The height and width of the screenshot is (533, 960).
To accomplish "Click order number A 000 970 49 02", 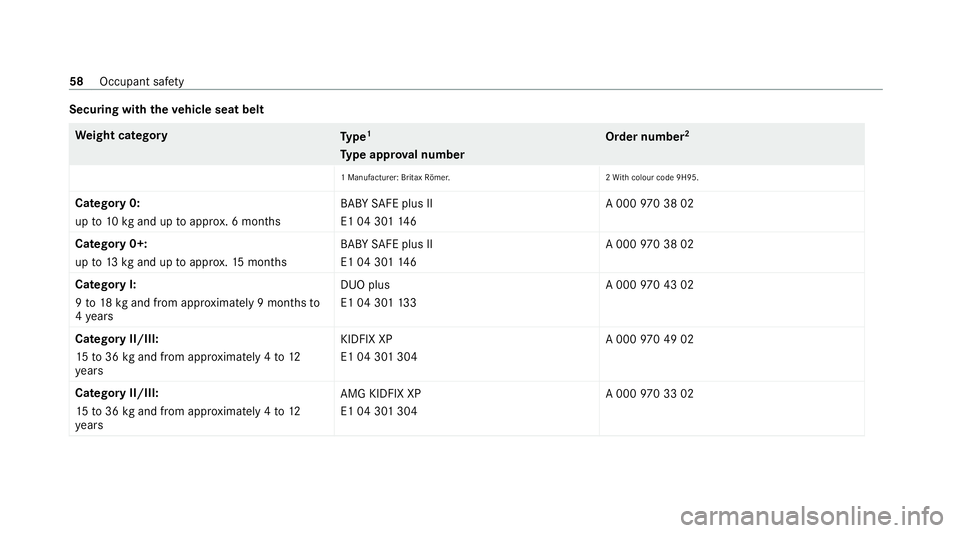I will tap(650, 339).
